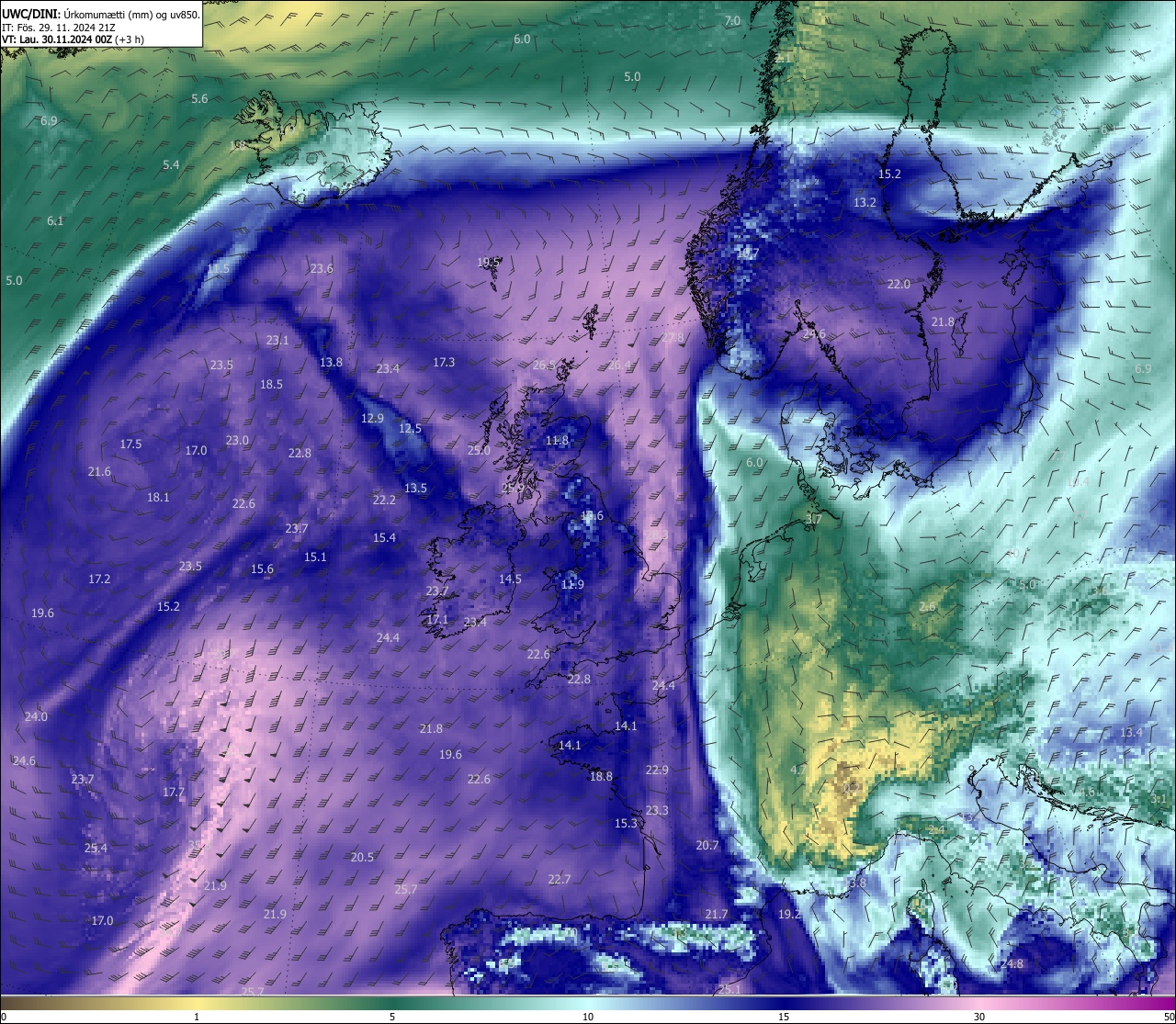Click the map value "19.5" by the Faroes
The height and width of the screenshot is (1024, 1176).
[489, 262]
